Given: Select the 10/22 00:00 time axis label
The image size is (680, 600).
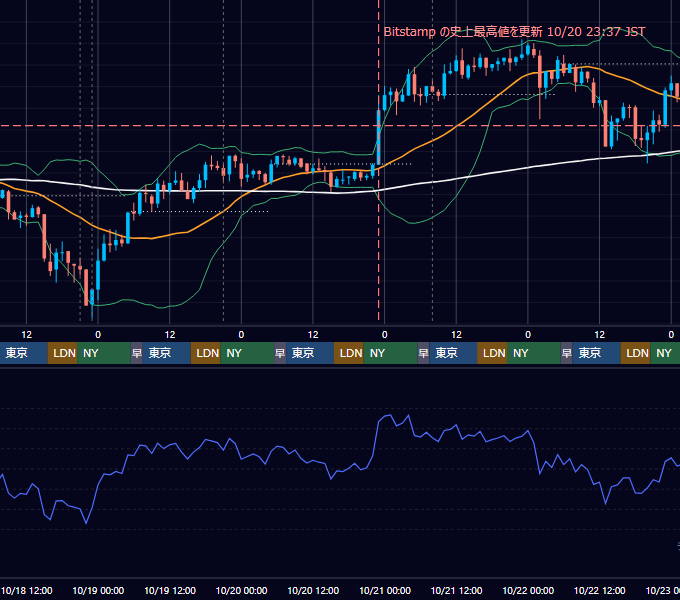Looking at the screenshot, I should [x=528, y=590].
